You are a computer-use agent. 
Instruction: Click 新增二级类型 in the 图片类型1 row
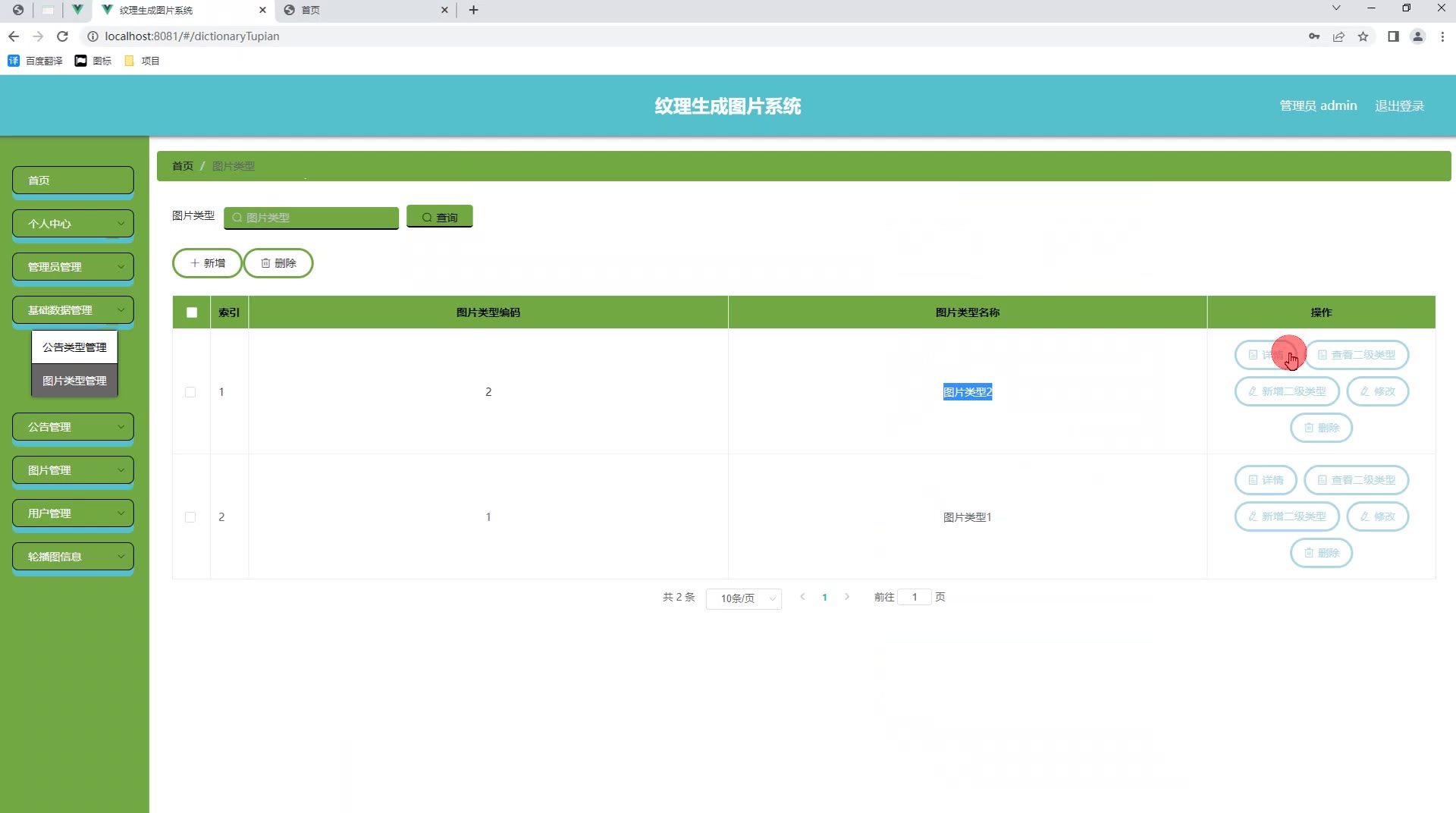[1287, 516]
